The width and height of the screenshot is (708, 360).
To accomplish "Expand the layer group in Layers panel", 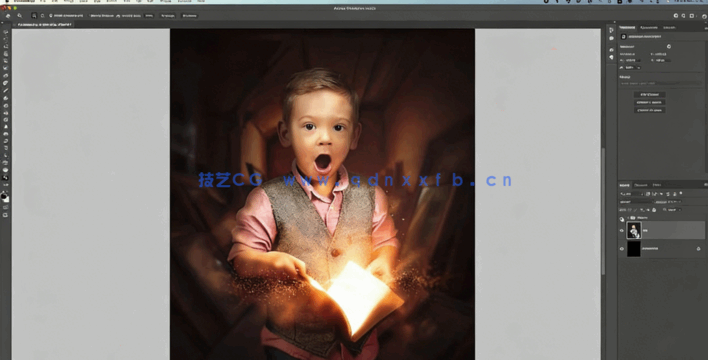I will tap(628, 218).
